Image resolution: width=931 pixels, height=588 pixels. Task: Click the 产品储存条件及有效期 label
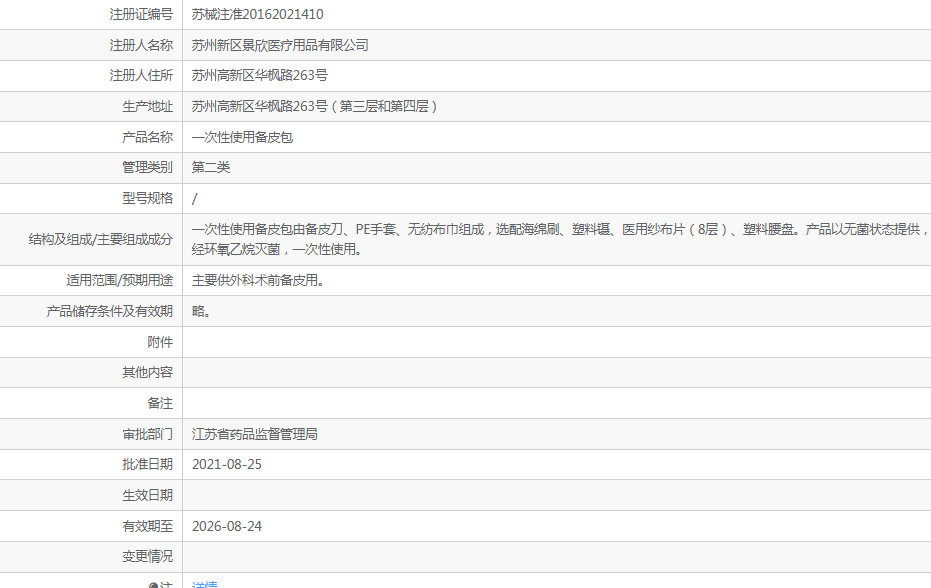(x=110, y=311)
